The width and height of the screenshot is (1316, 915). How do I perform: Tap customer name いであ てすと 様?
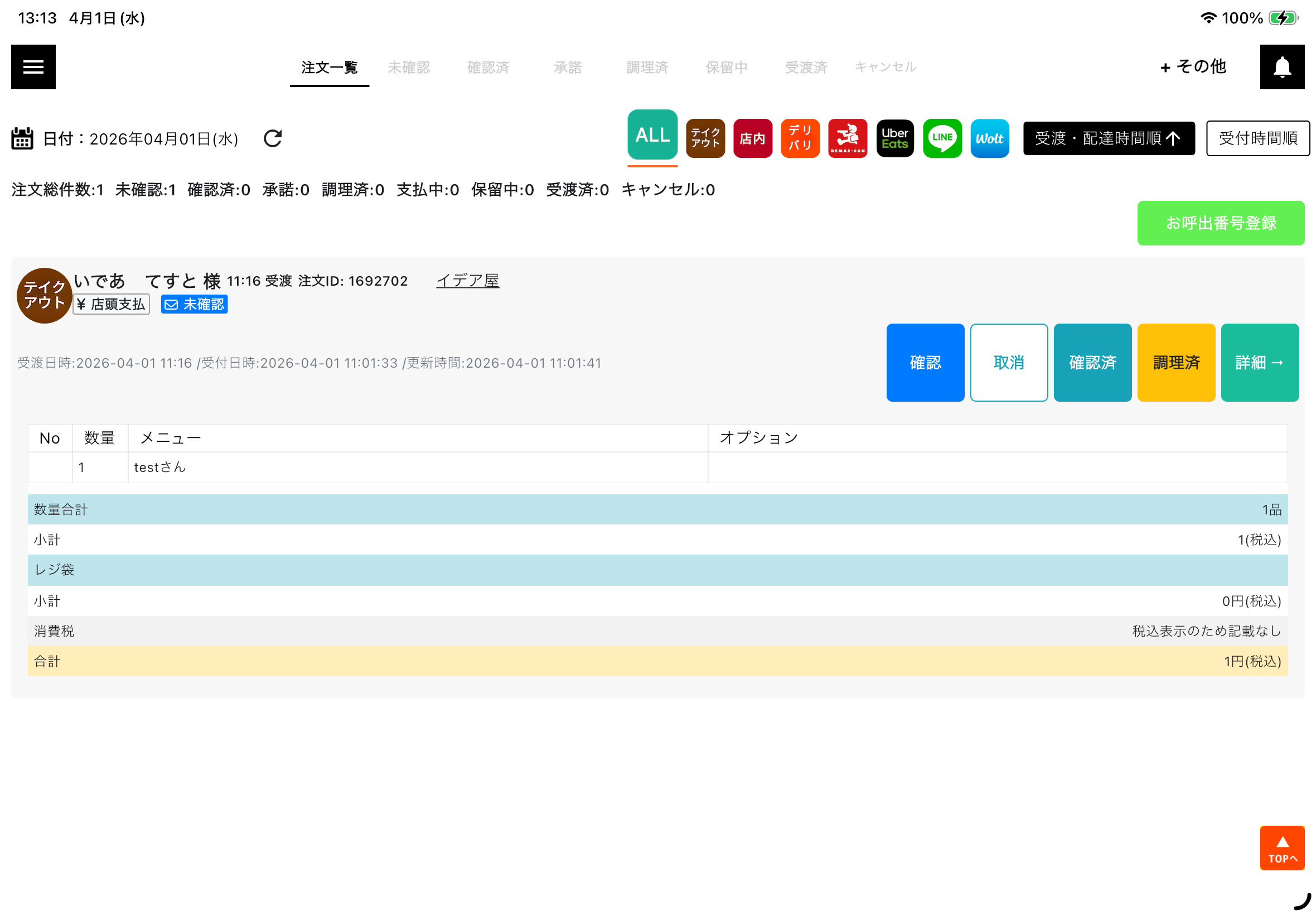coord(147,281)
